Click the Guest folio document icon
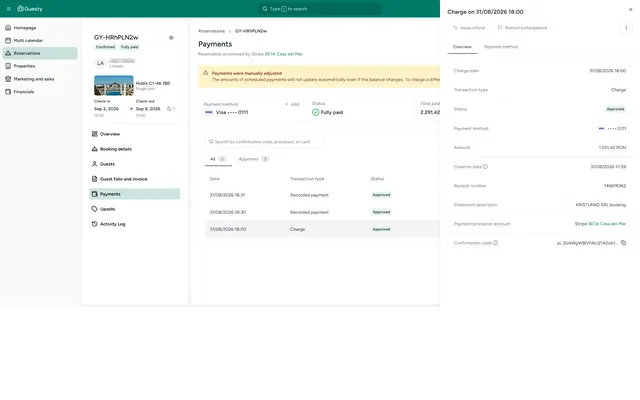The height and width of the screenshot is (400, 640). 94,179
